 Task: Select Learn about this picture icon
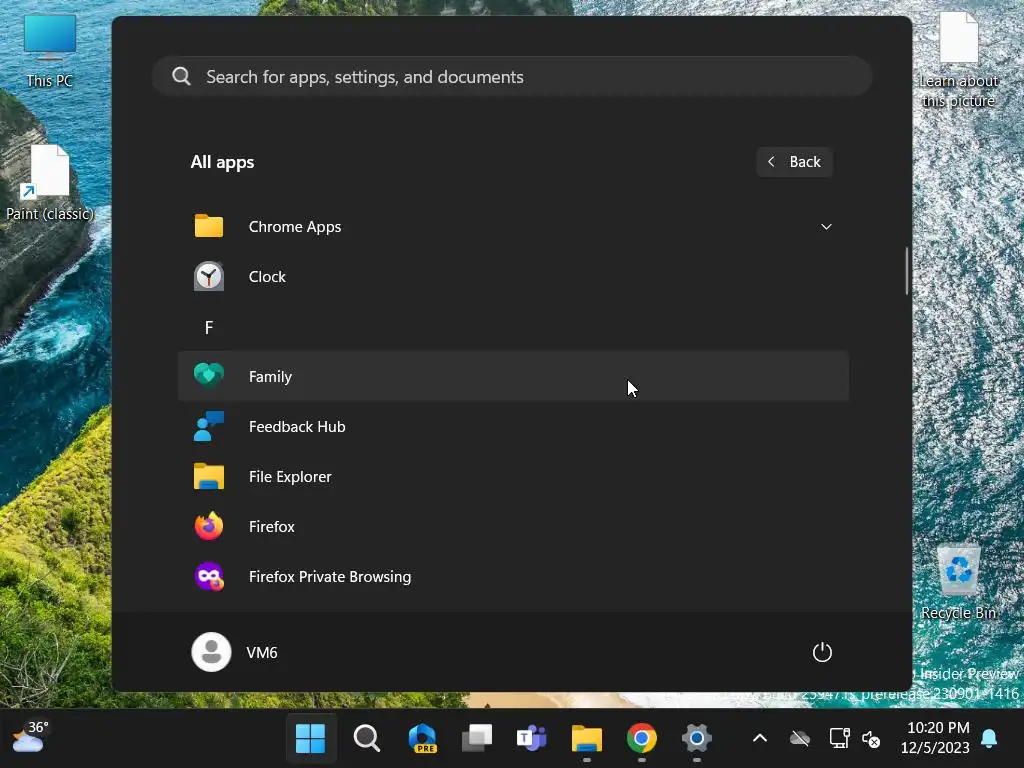958,60
